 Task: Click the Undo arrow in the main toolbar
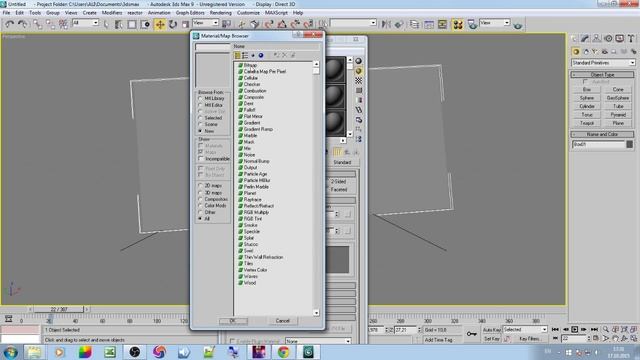tap(9, 24)
